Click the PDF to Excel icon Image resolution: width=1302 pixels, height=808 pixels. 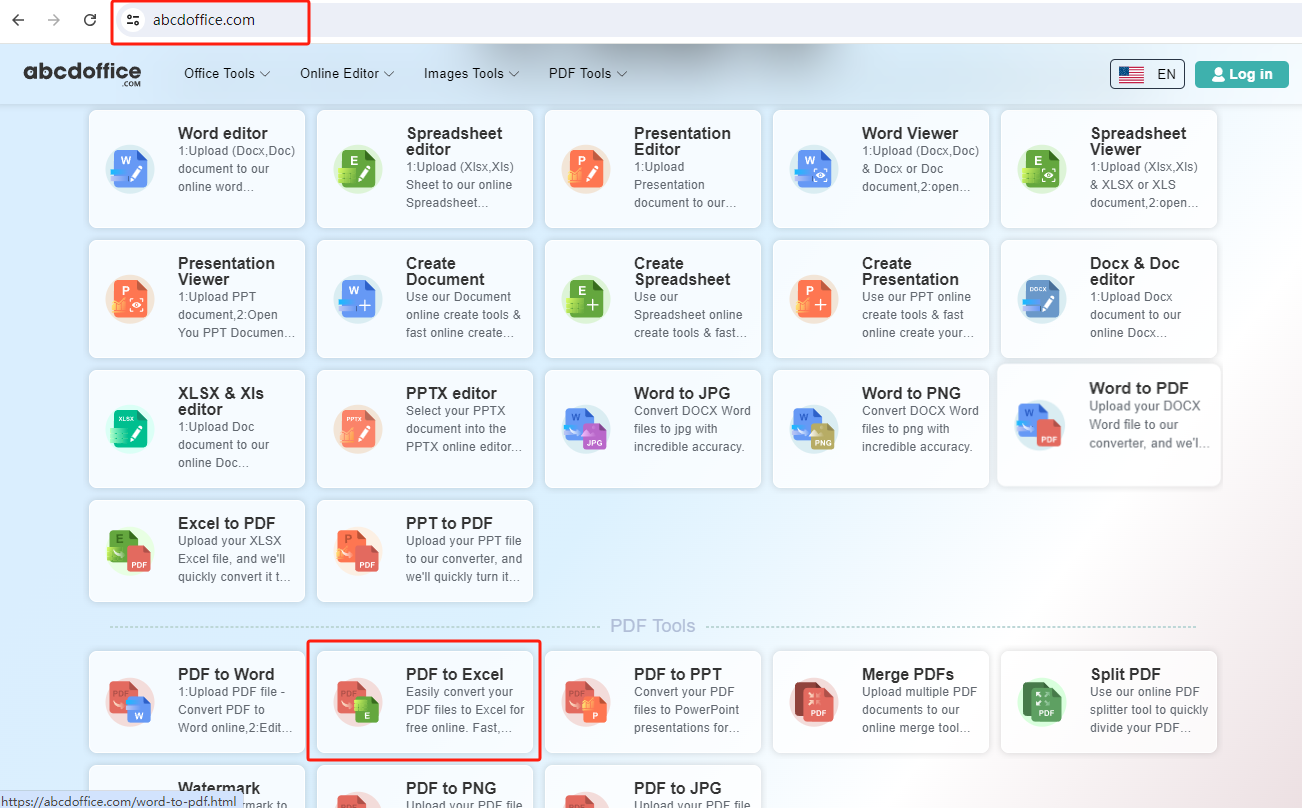[358, 702]
